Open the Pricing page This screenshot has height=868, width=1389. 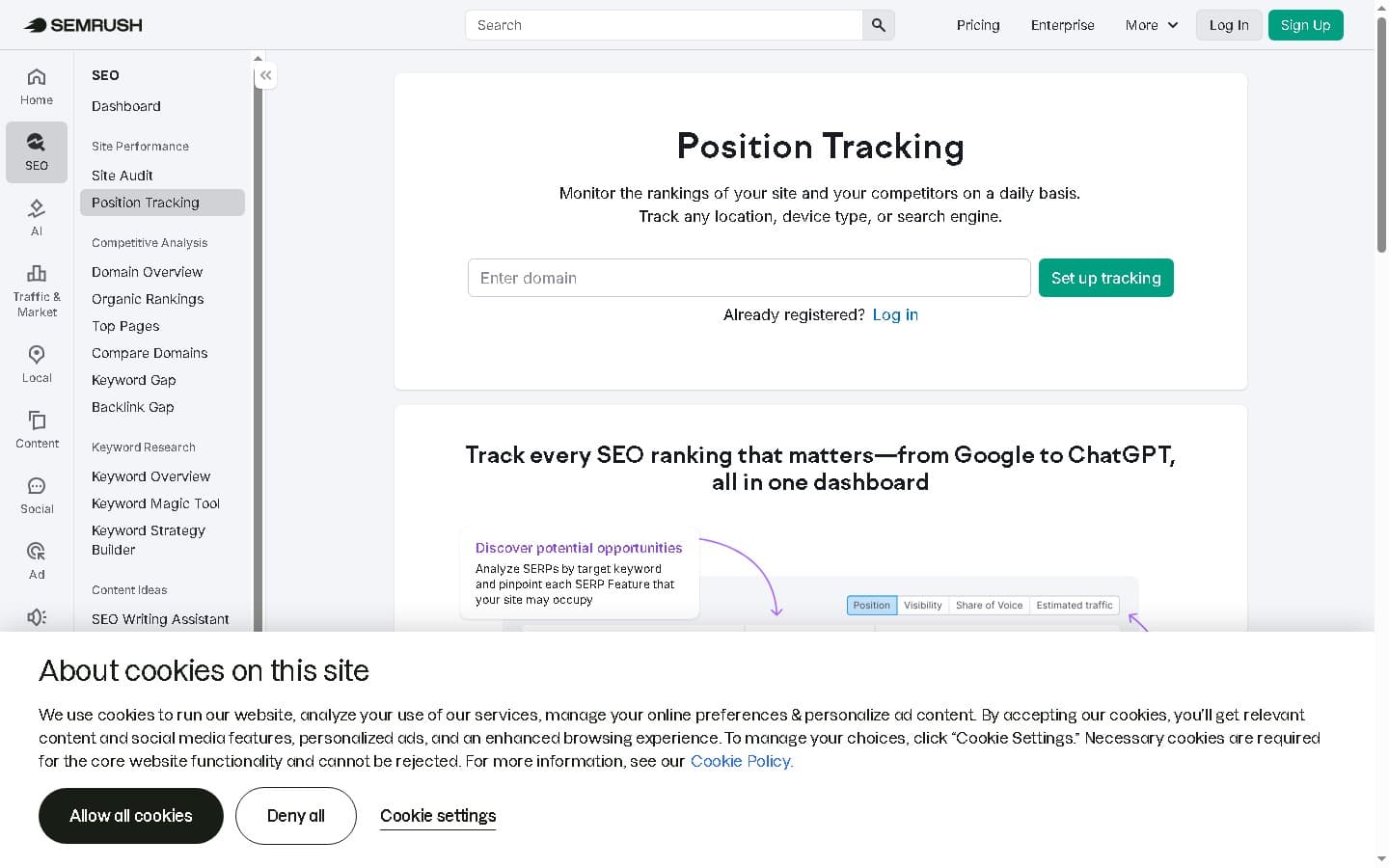point(977,25)
